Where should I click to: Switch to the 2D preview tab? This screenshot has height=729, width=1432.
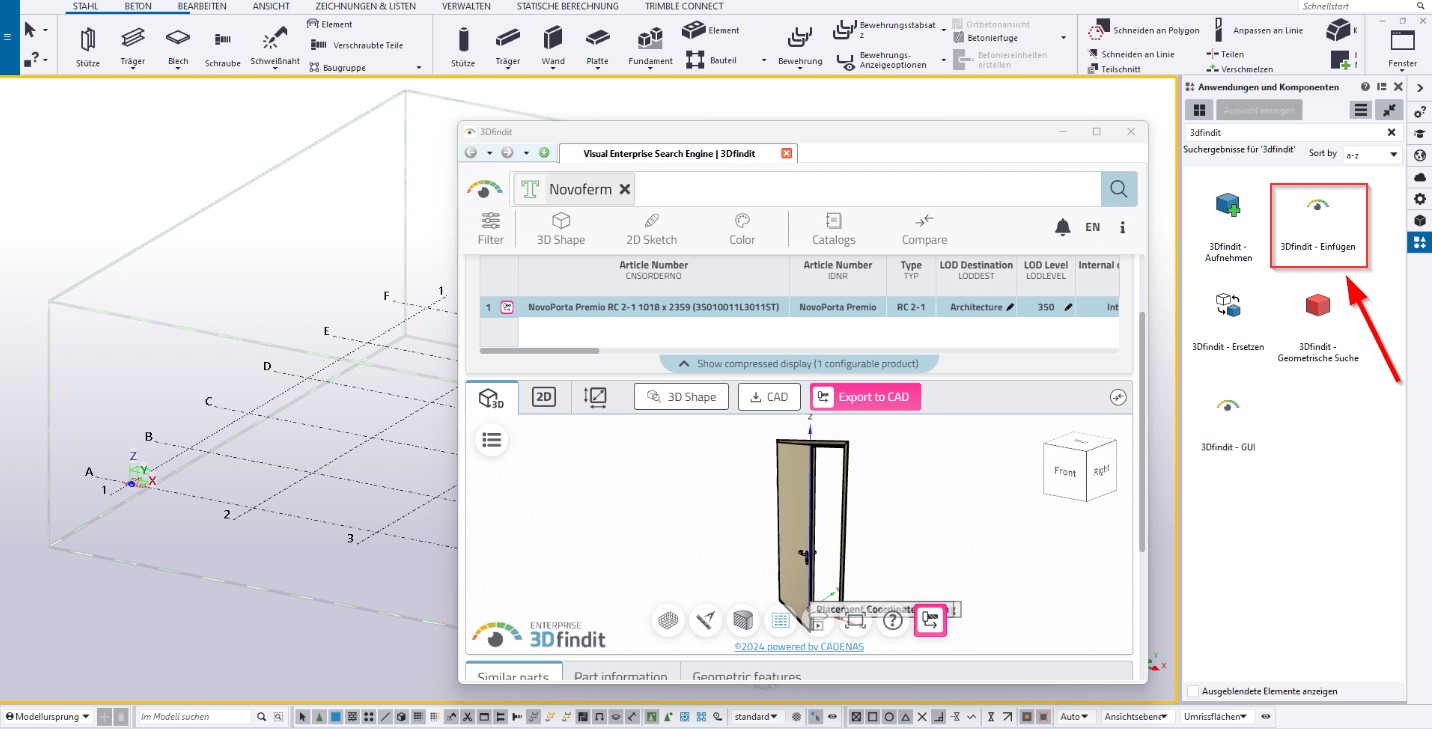click(543, 397)
